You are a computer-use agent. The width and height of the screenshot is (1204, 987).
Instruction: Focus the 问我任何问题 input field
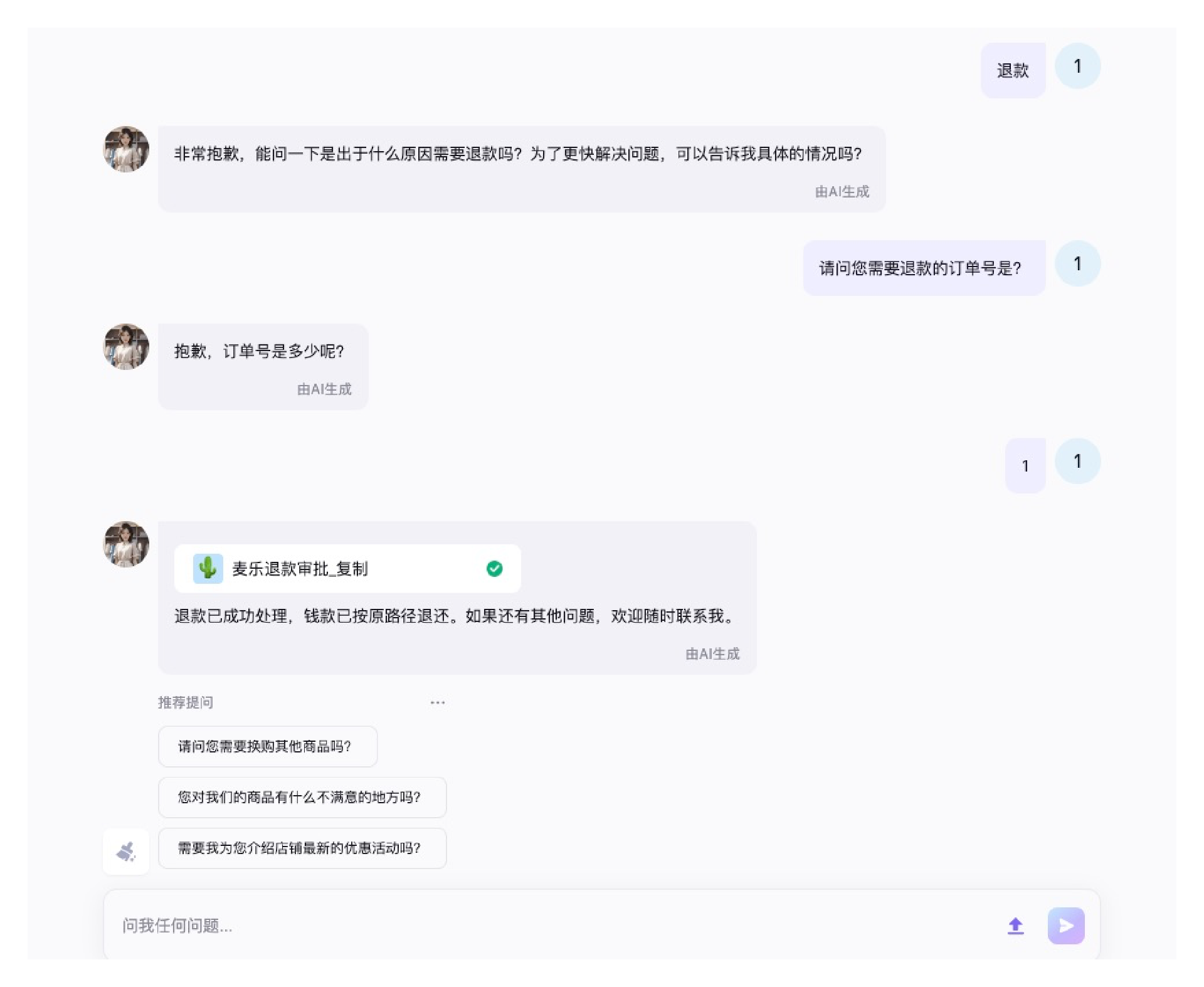click(552, 925)
